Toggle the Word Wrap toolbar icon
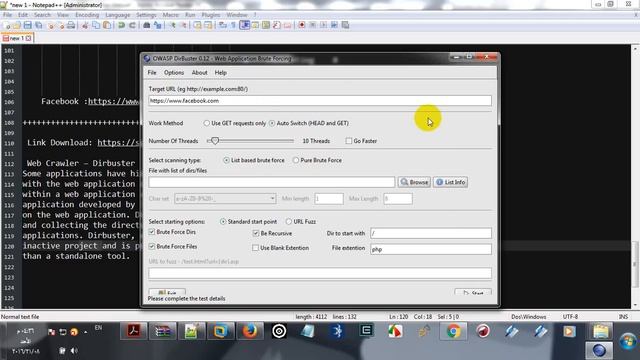The height and width of the screenshot is (360, 640). (x=223, y=25)
